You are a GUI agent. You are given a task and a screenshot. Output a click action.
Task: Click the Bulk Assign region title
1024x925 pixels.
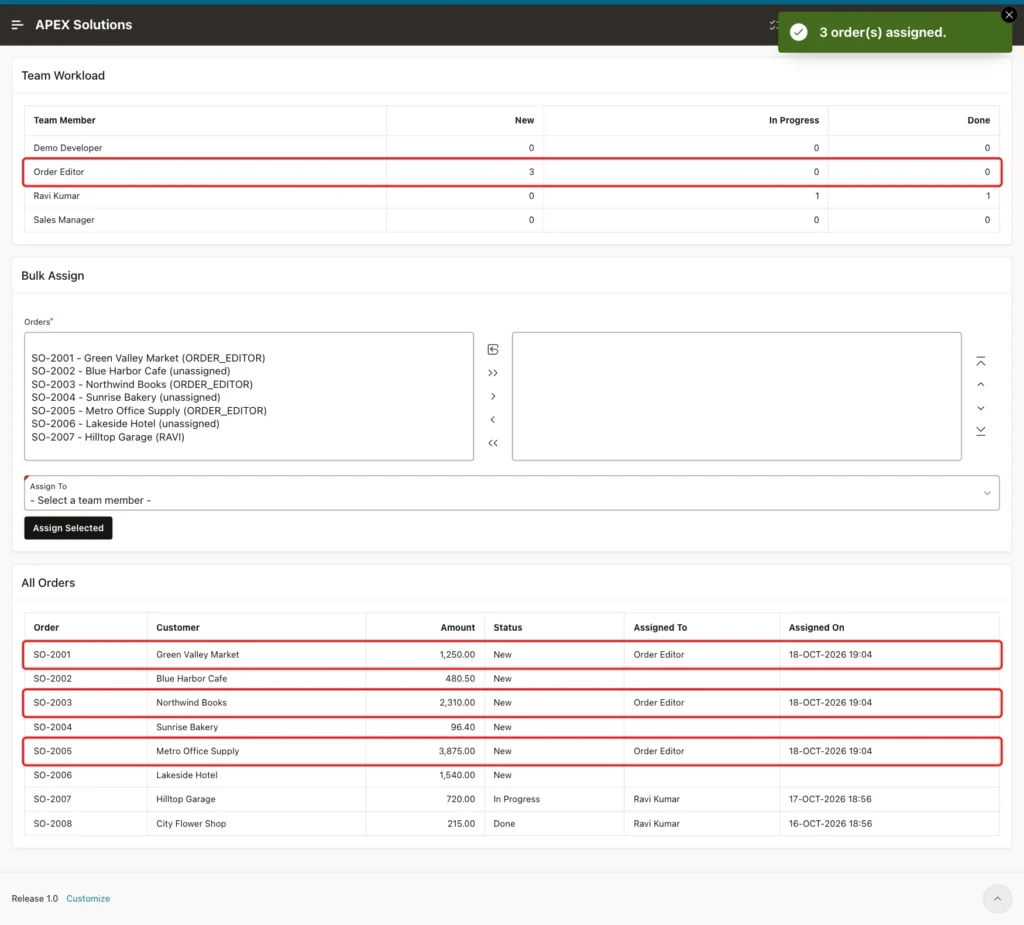pyautogui.click(x=53, y=276)
